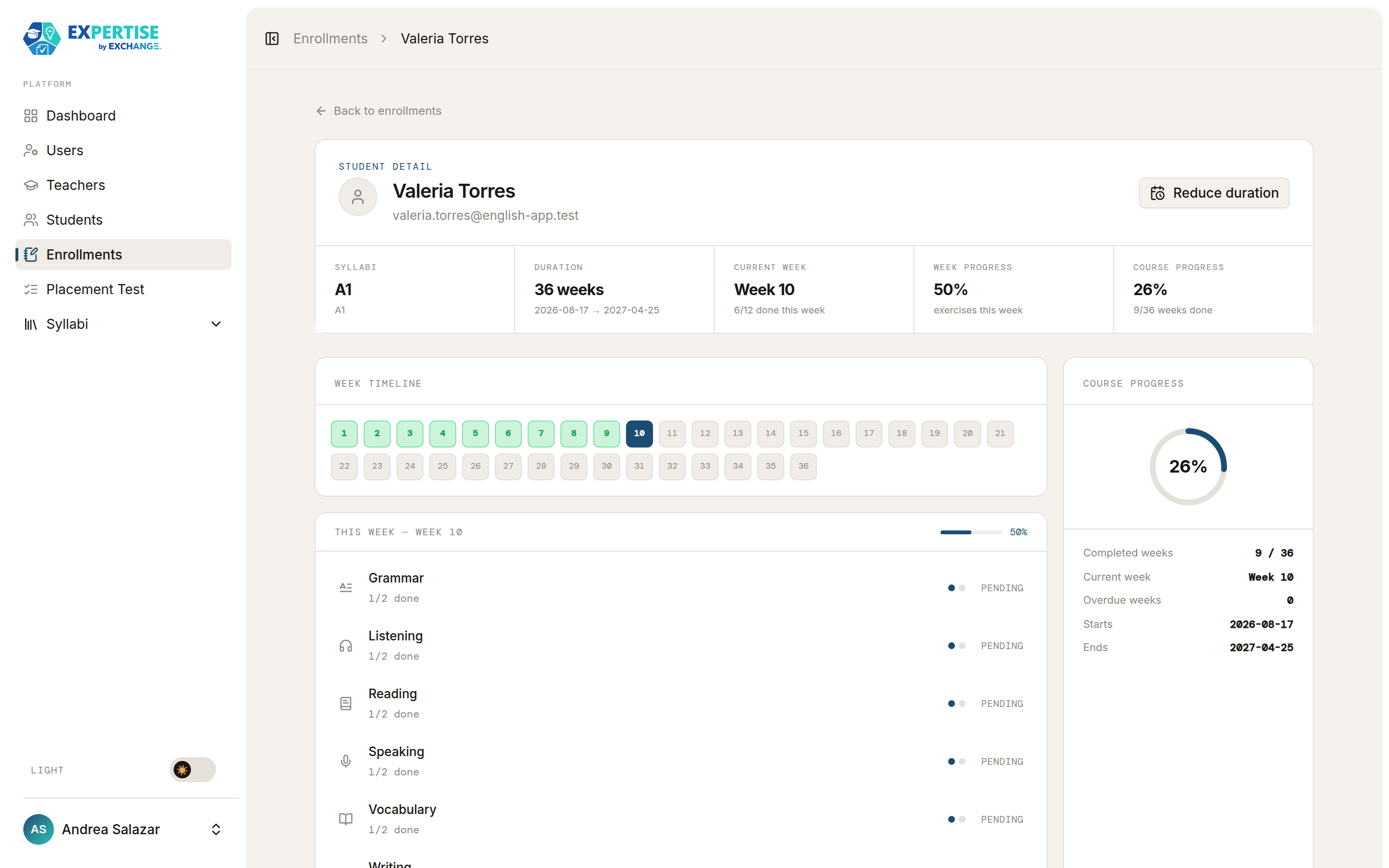1389x868 pixels.
Task: Click Back to enrollments link
Action: coord(379,111)
